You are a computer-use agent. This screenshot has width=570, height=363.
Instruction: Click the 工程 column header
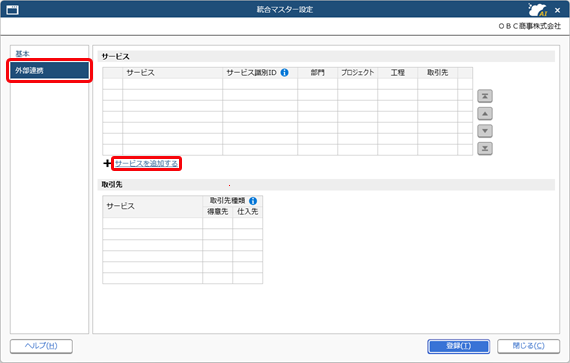point(398,73)
